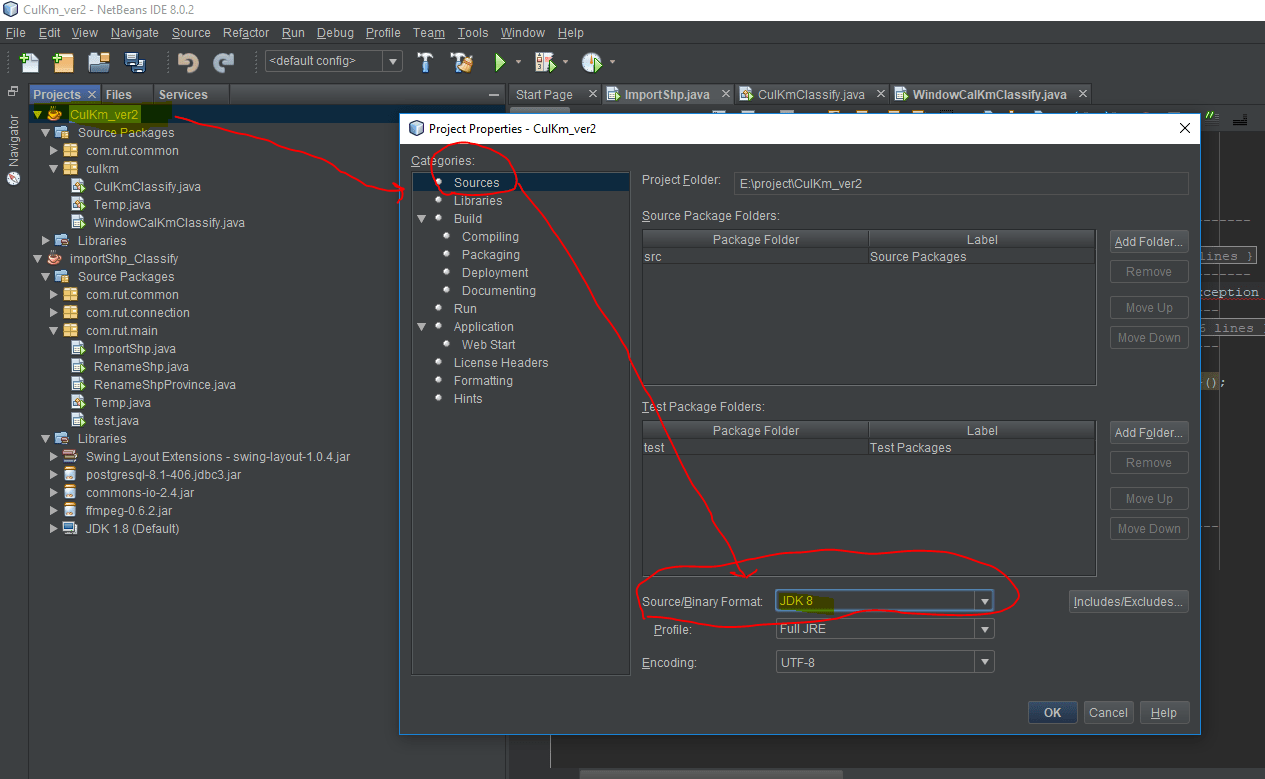Start debugging with the Debug Project icon
Viewport: 1265px width, 779px height.
[545, 62]
